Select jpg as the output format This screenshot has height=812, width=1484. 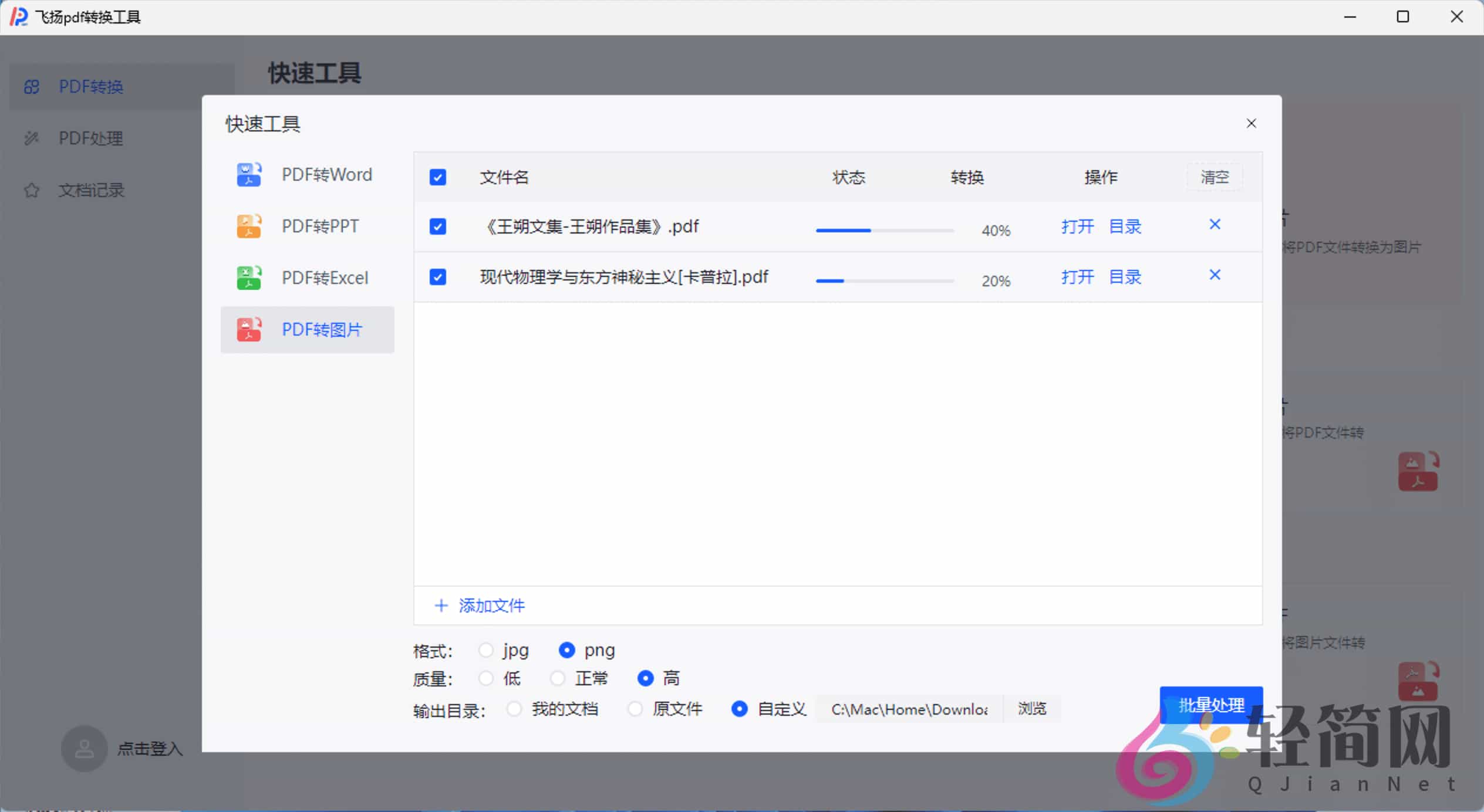click(x=486, y=650)
